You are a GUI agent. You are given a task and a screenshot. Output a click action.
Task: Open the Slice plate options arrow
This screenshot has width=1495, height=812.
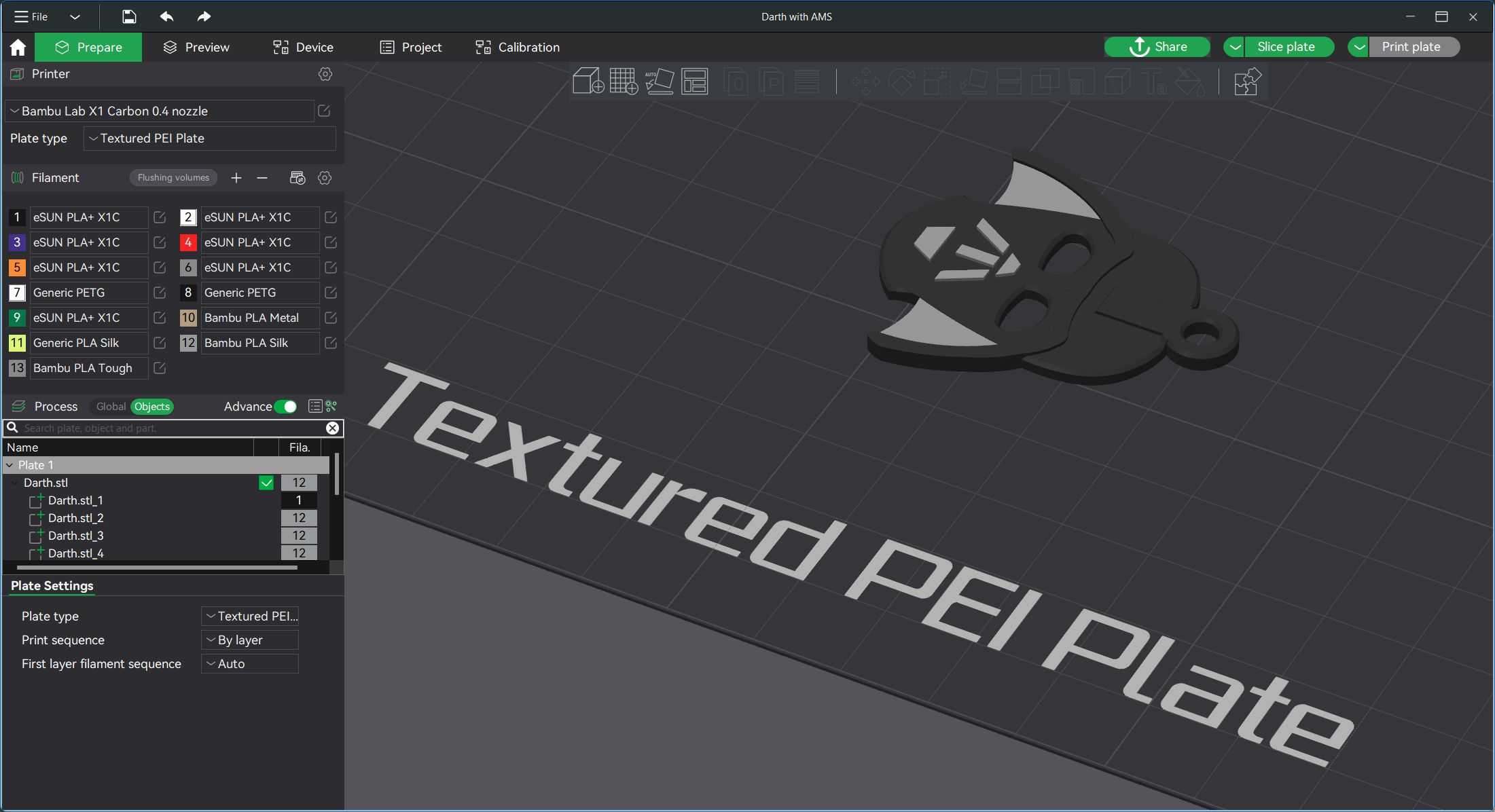point(1234,47)
